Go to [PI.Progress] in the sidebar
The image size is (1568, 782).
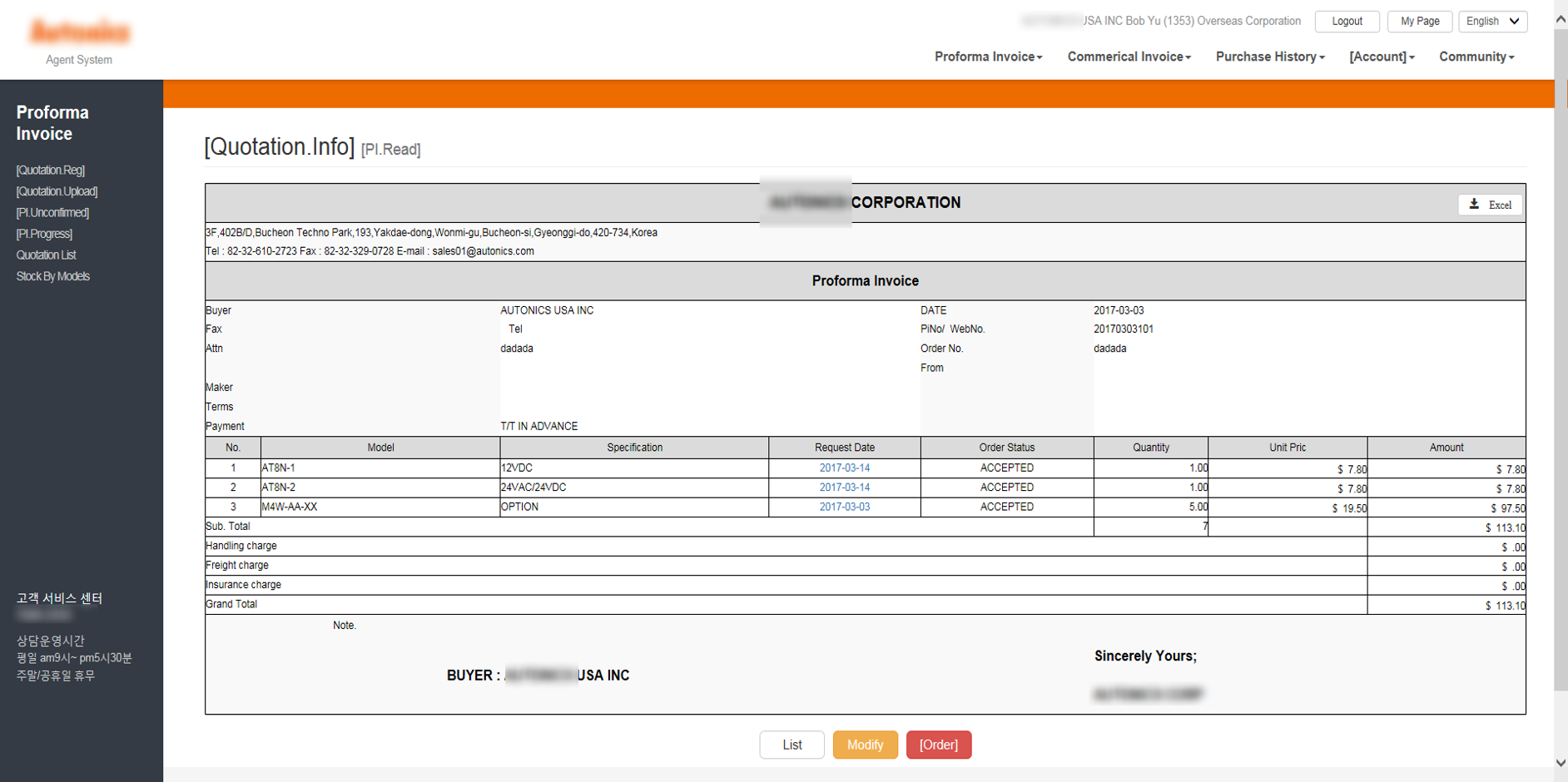click(44, 234)
